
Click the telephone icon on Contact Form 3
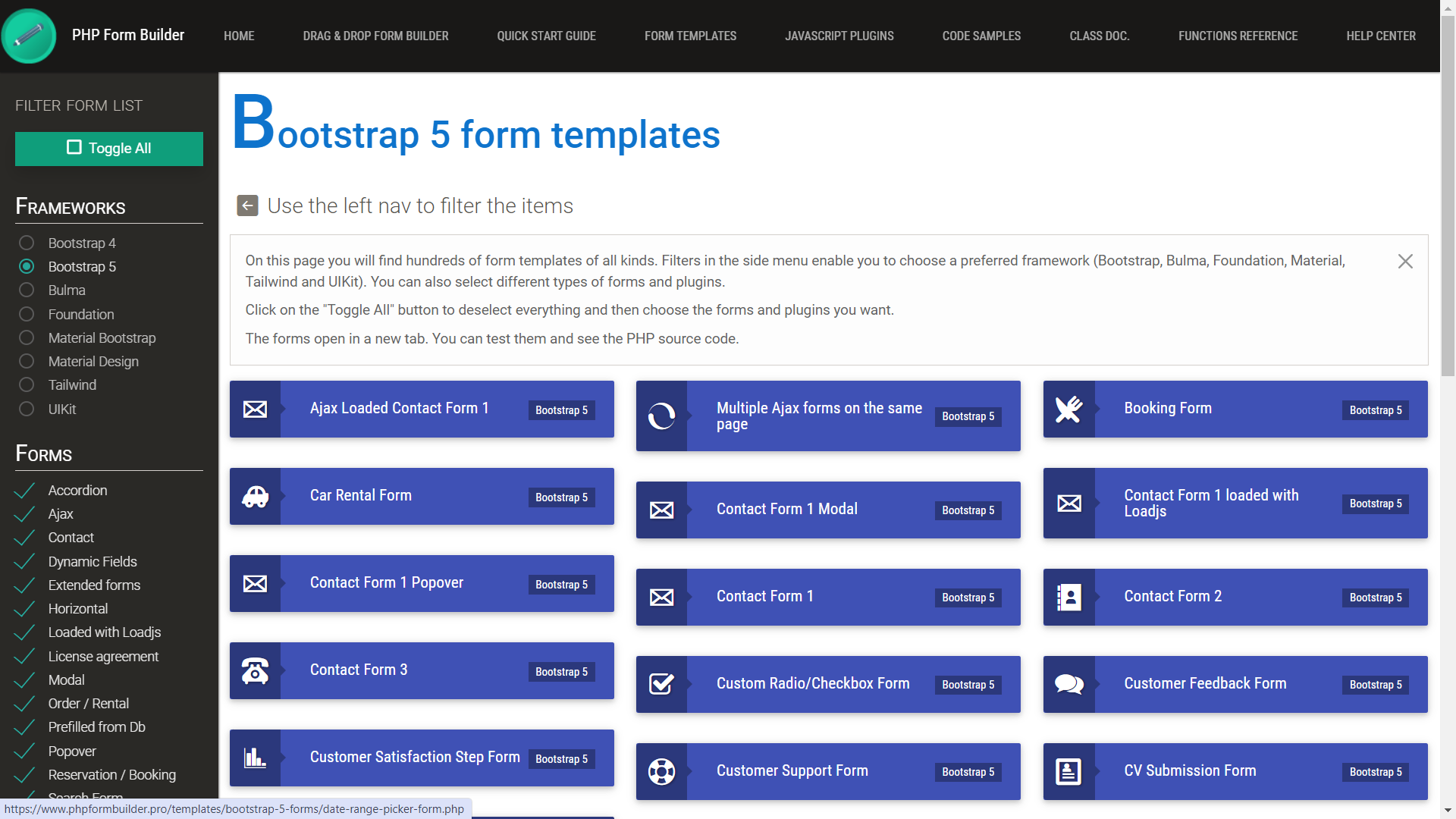tap(255, 670)
